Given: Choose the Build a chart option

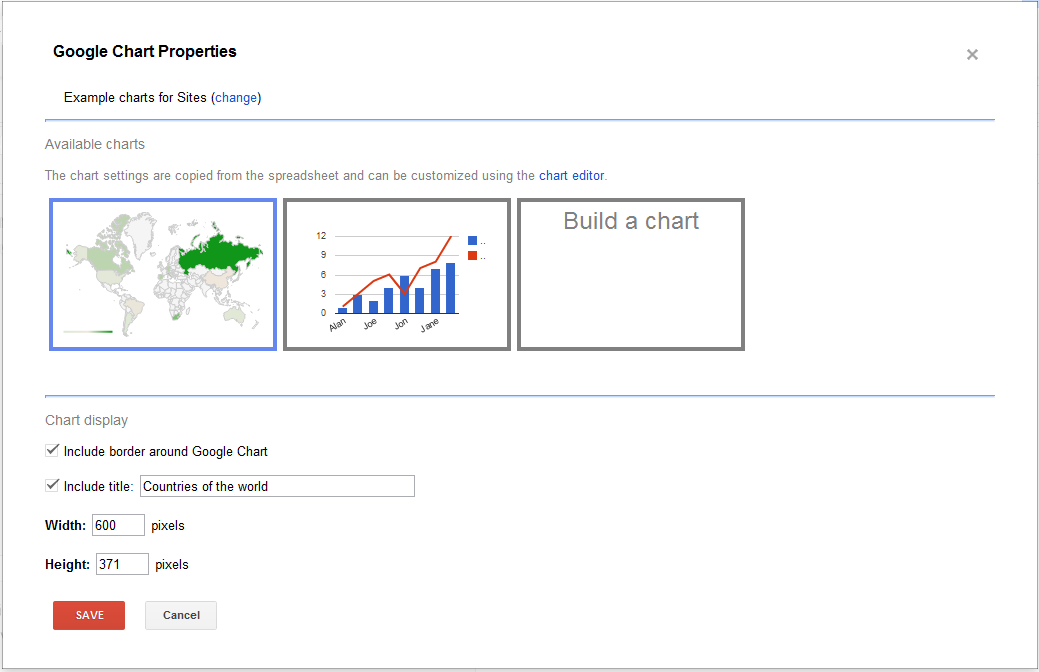Looking at the screenshot, I should pyautogui.click(x=631, y=275).
